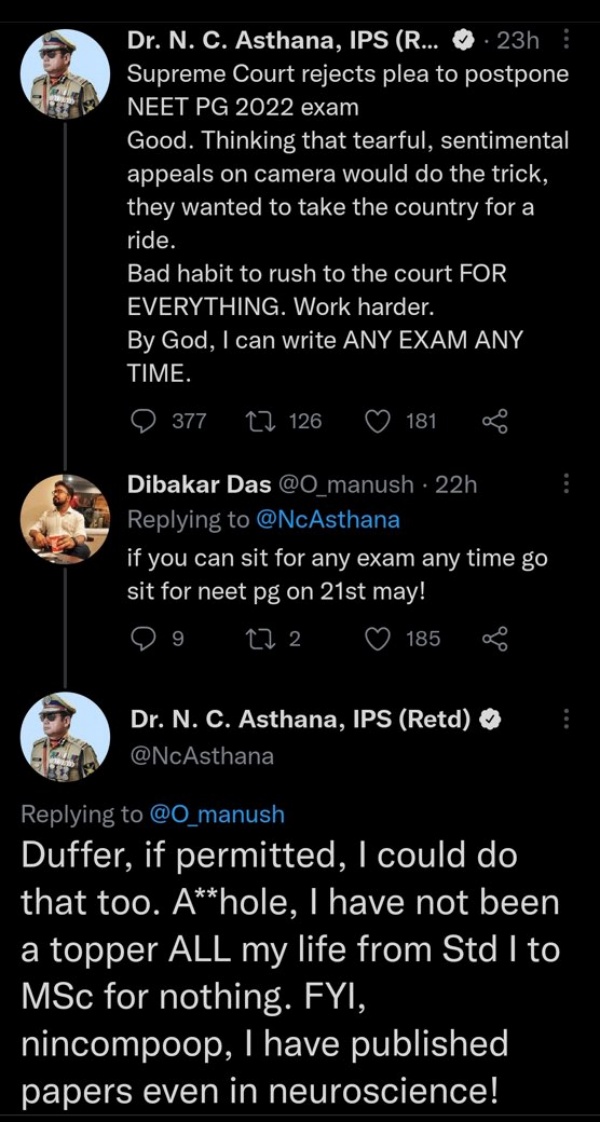Viewport: 600px width, 1122px height.
Task: Like Dibakar Das's tweet with 185 likes
Action: [x=378, y=637]
